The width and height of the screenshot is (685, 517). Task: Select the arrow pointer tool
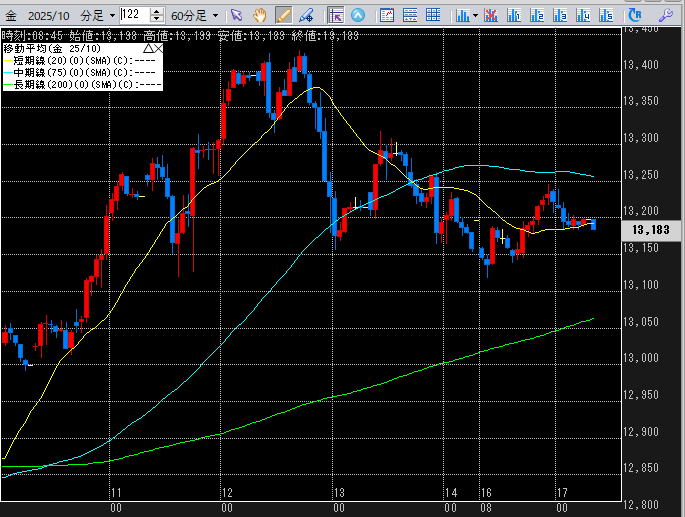tap(236, 16)
